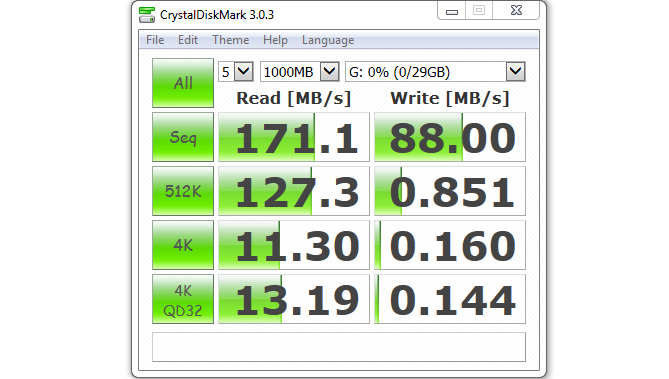Start the 512K random test
Image resolution: width=669 pixels, height=379 pixels.
pos(183,191)
